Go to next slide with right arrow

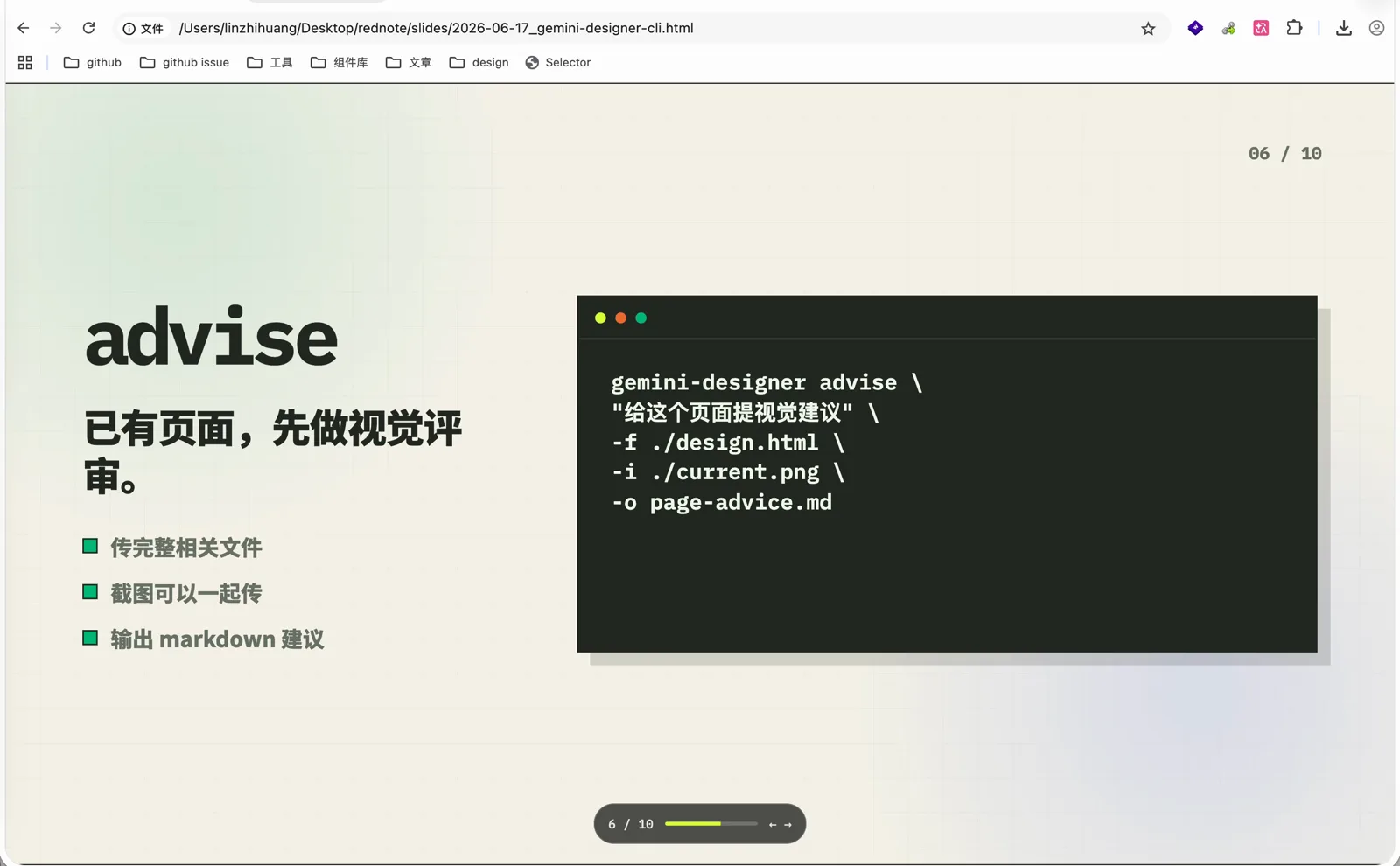click(787, 824)
